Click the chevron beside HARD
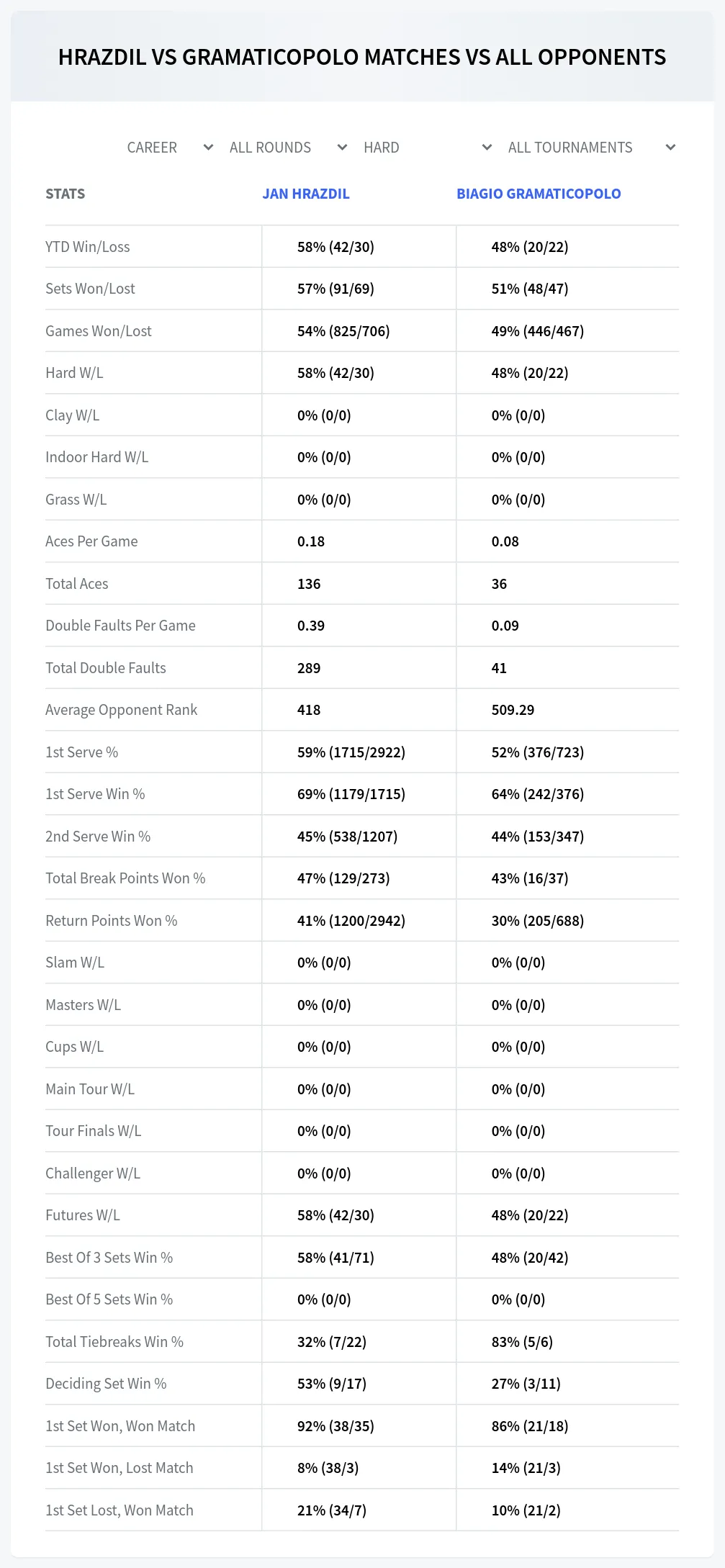This screenshot has height=1568, width=725. (x=487, y=148)
